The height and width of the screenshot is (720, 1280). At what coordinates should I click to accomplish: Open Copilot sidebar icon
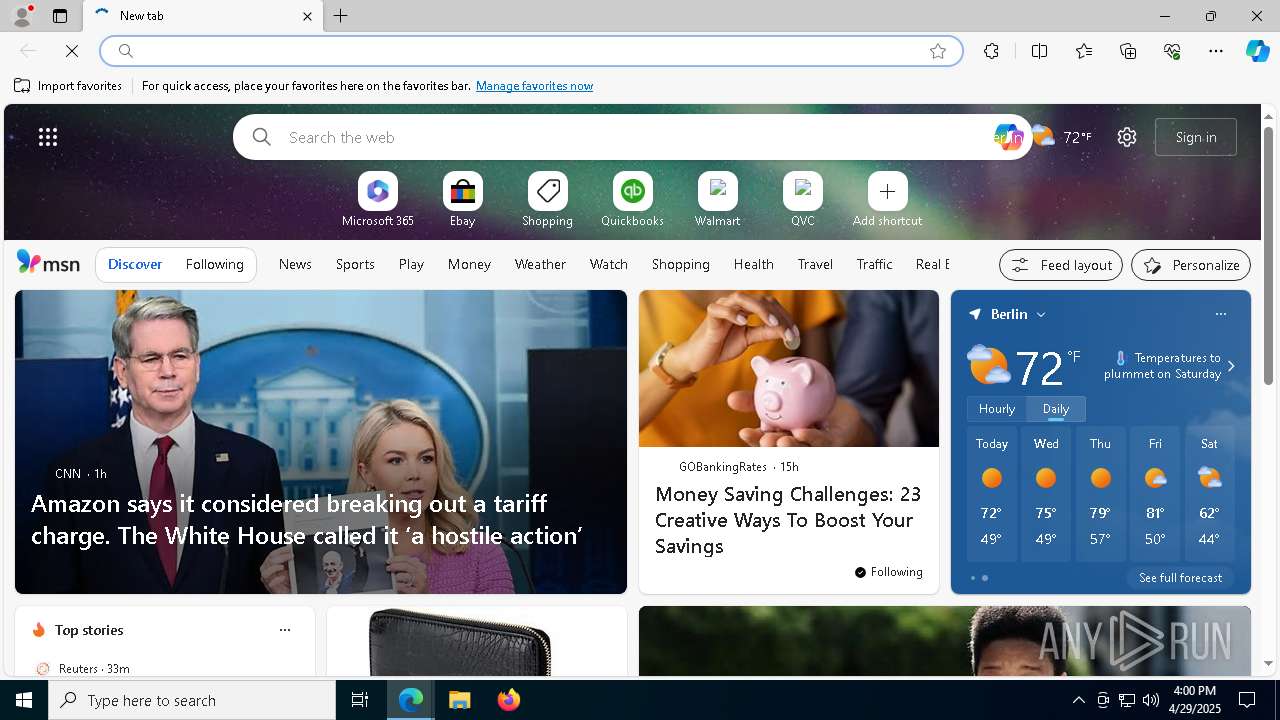(x=1257, y=51)
